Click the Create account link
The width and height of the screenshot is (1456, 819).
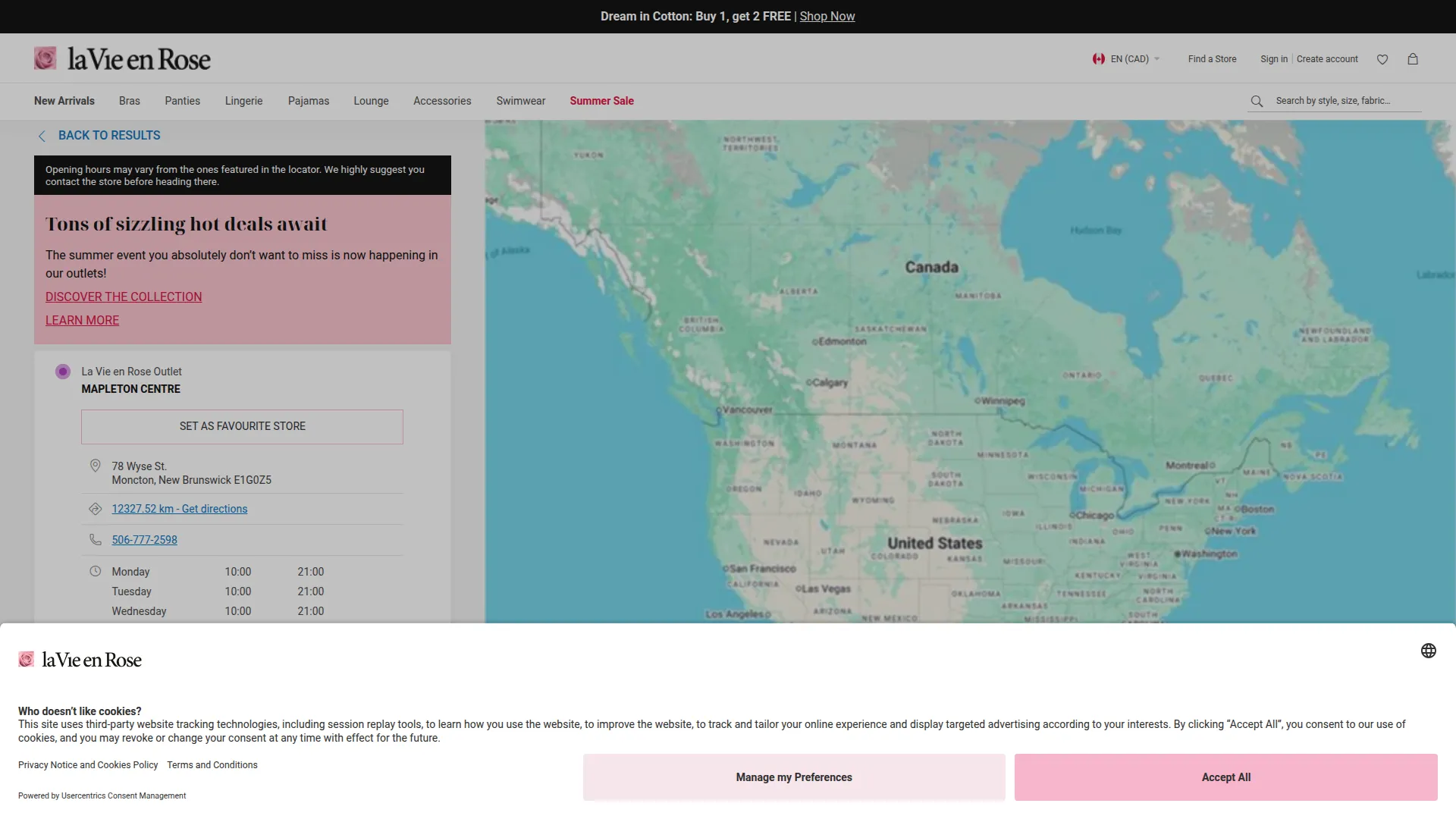(1327, 59)
